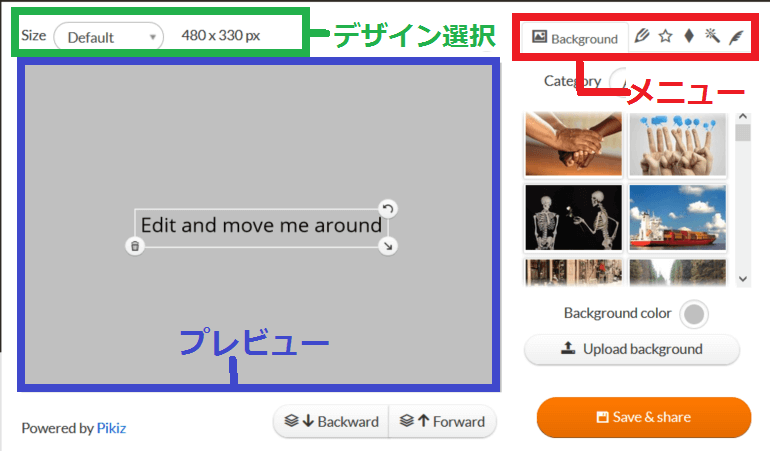Image resolution: width=770 pixels, height=451 pixels.
Task: Bring layer Forward
Action: click(442, 422)
